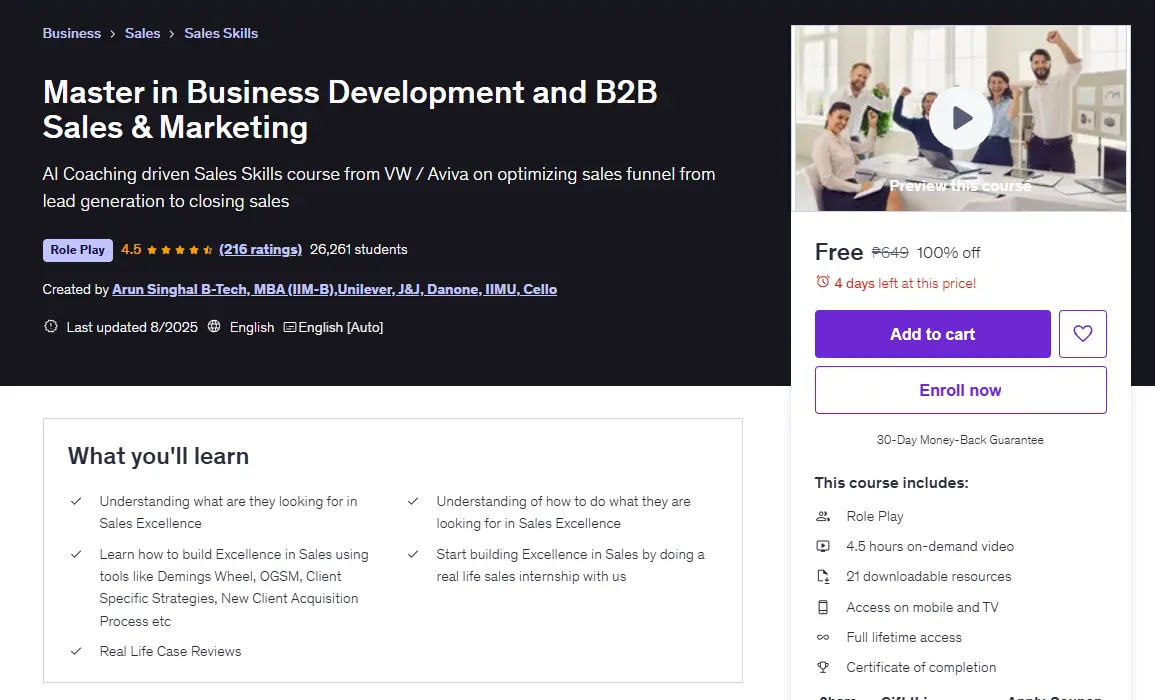
Task: Open the Sales Skills breadcrumb link
Action: point(221,33)
